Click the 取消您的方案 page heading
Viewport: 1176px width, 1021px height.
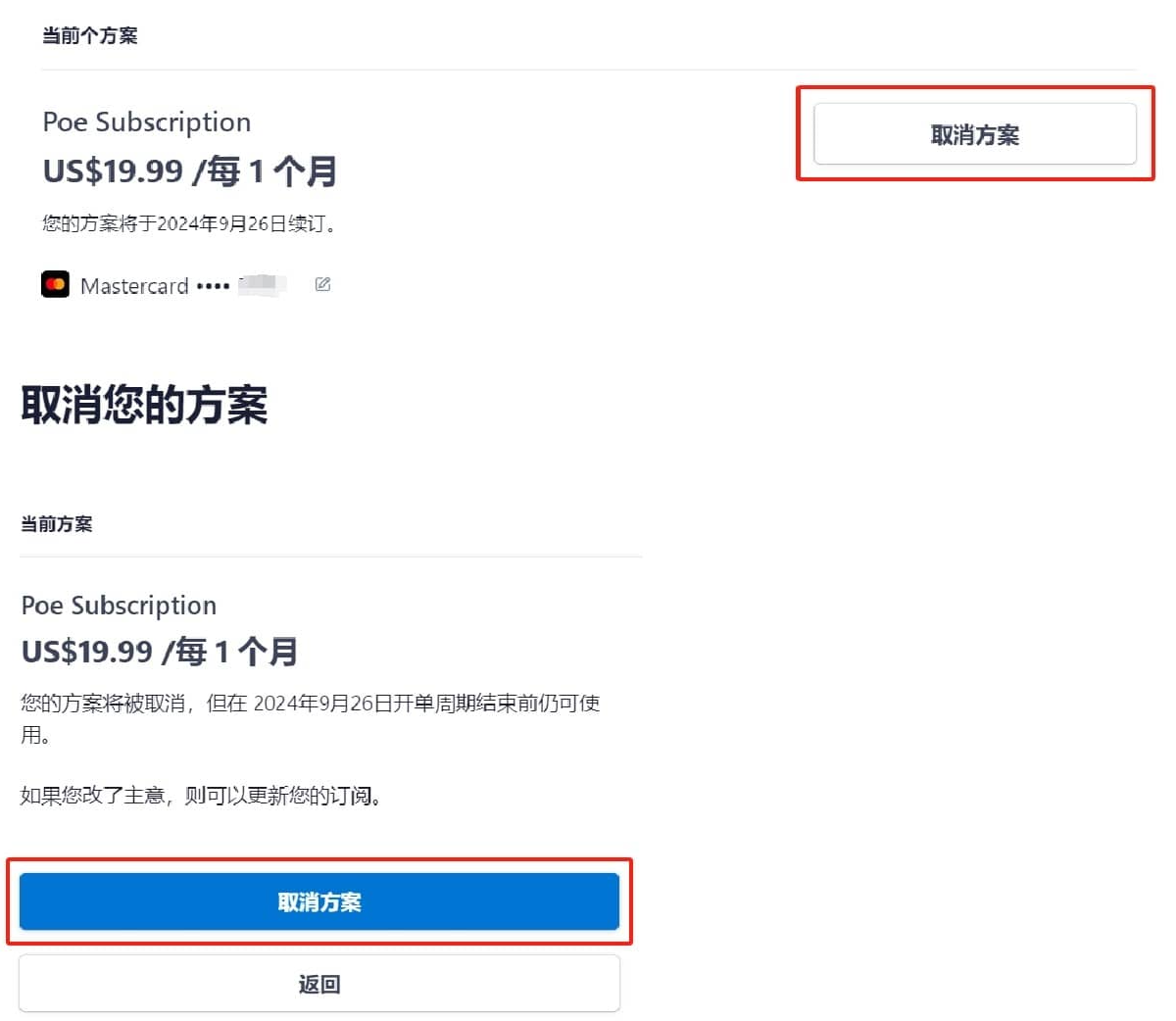[x=144, y=405]
